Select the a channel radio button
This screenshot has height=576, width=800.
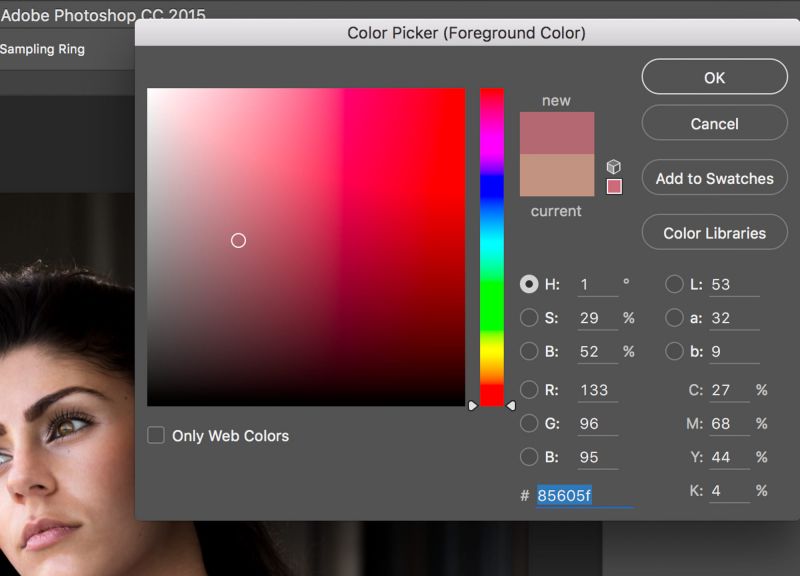point(676,318)
